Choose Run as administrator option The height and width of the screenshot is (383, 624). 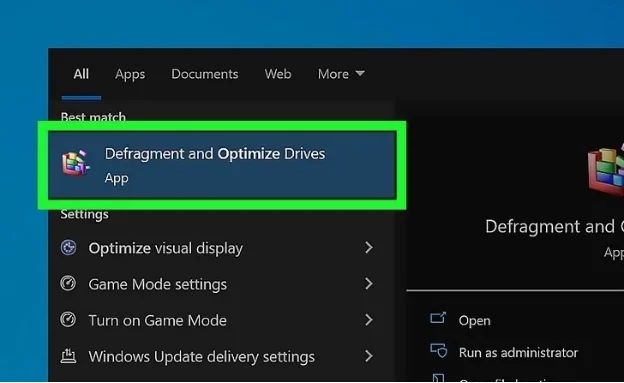(x=518, y=352)
